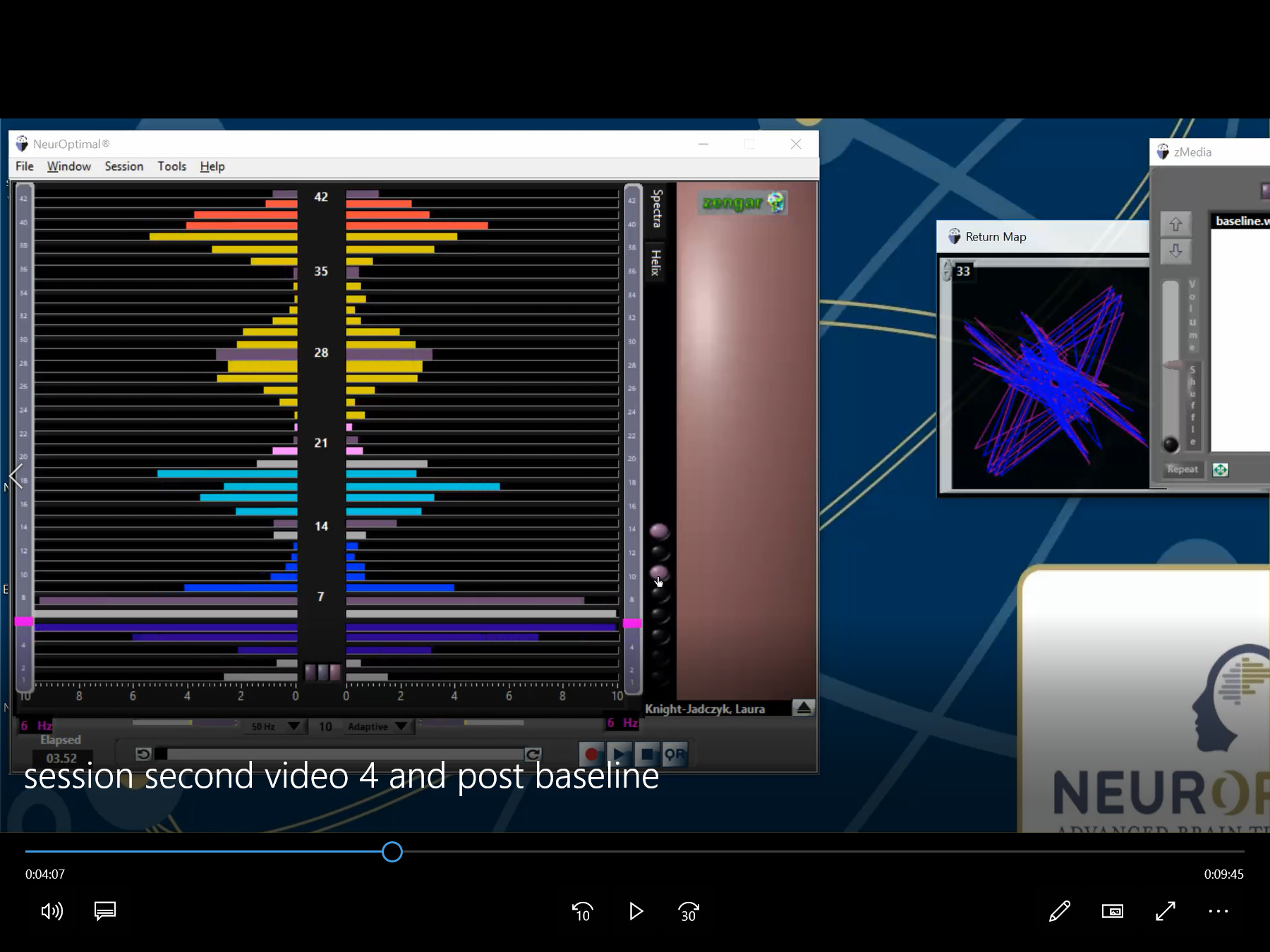The height and width of the screenshot is (952, 1270).
Task: Mute the video player speaker icon
Action: point(52,911)
